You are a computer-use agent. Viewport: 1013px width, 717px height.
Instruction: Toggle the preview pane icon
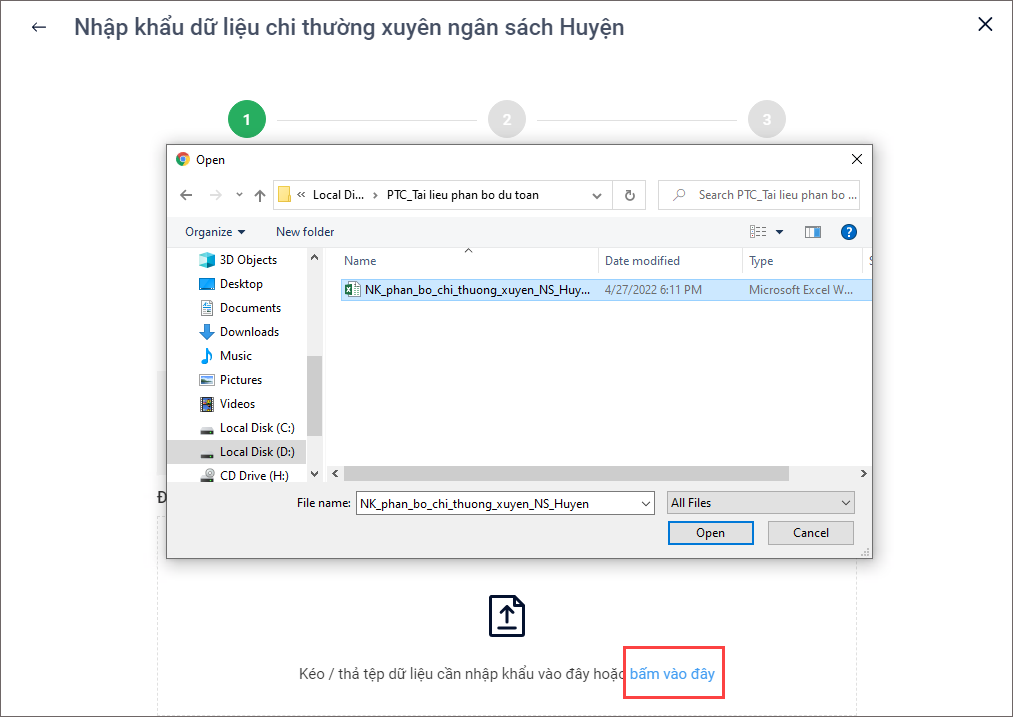812,232
